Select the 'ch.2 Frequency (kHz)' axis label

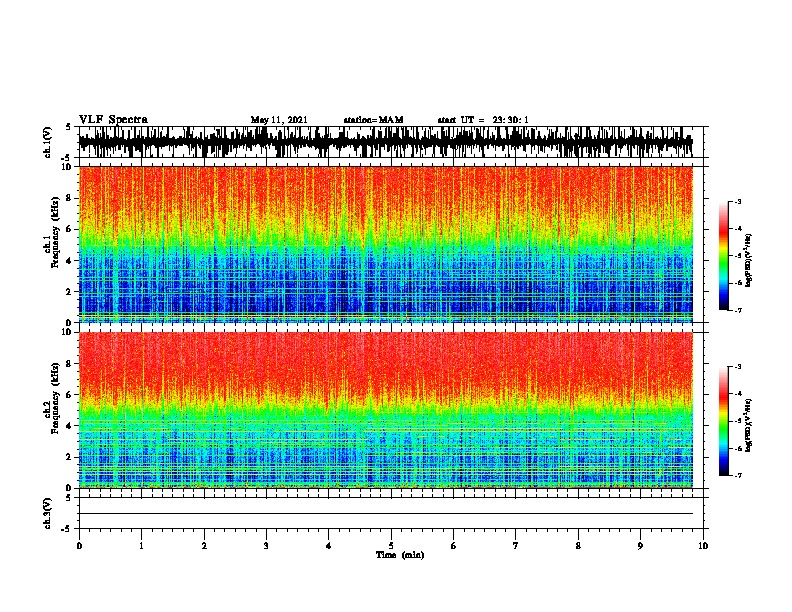point(51,398)
